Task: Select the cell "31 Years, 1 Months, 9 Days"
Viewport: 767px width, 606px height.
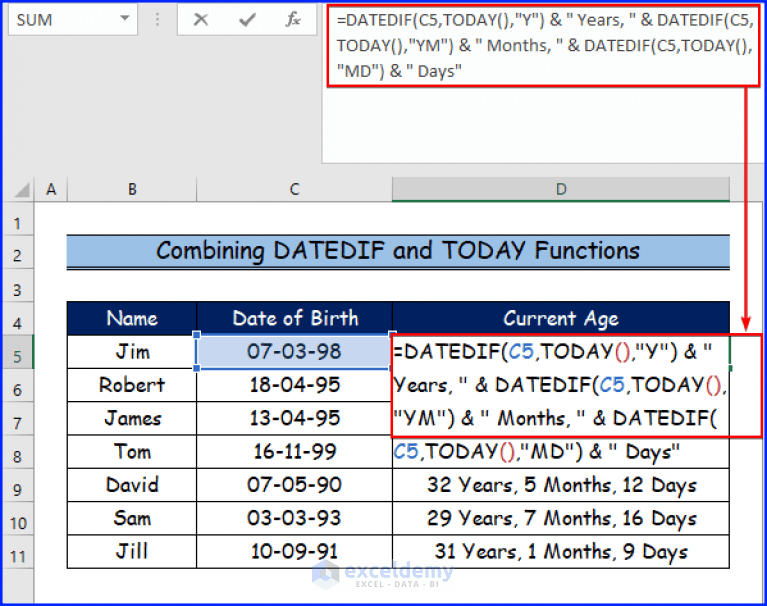Action: [561, 551]
